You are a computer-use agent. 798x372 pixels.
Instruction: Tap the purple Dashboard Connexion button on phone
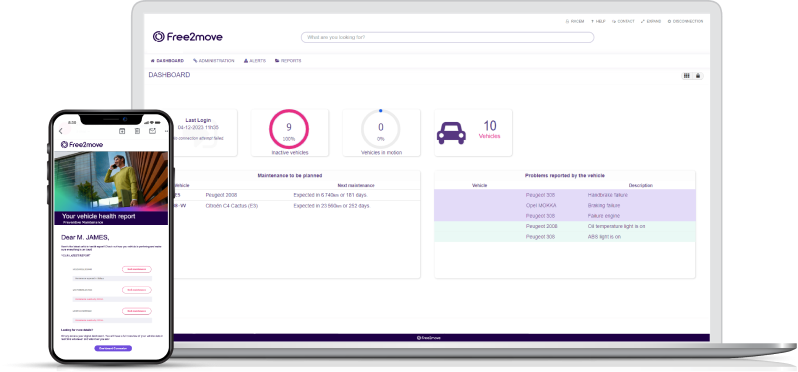pos(113,348)
